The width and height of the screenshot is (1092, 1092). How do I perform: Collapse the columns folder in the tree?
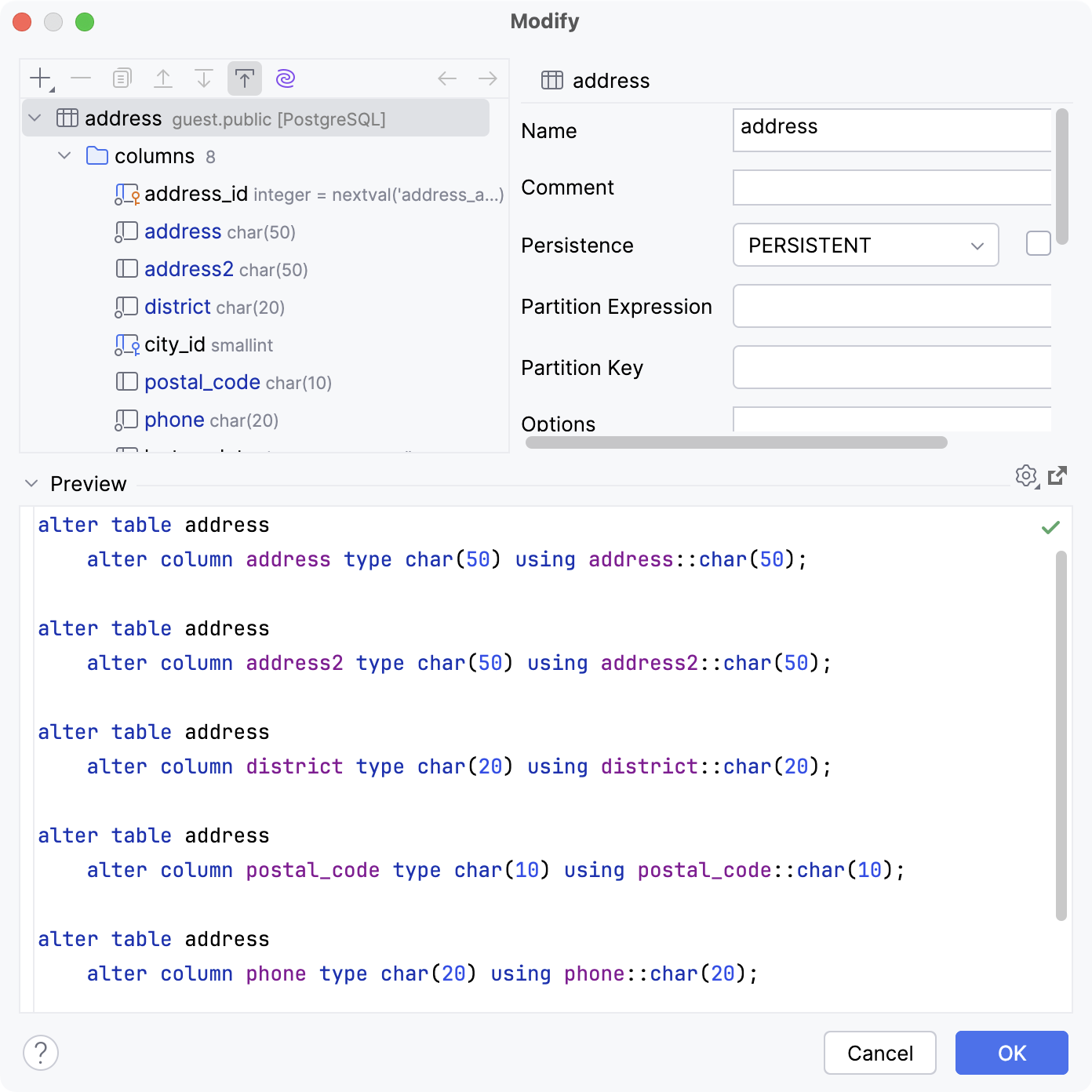click(64, 155)
